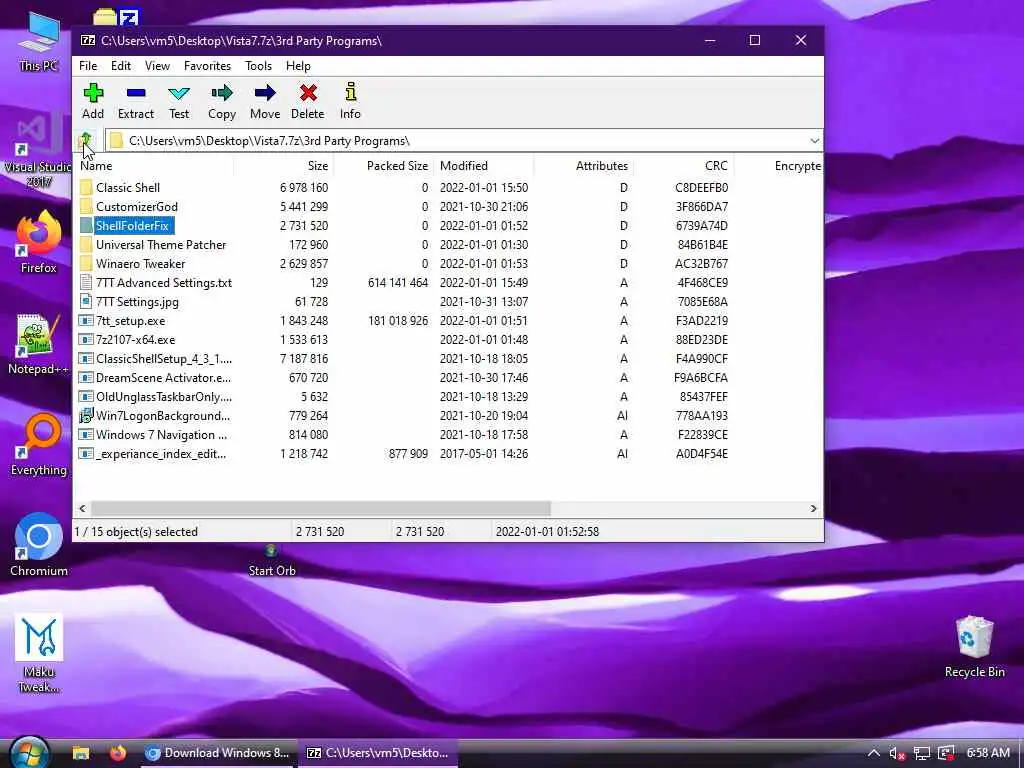The width and height of the screenshot is (1024, 768).
Task: Select the CustomizerGod folder icon
Action: coord(86,206)
